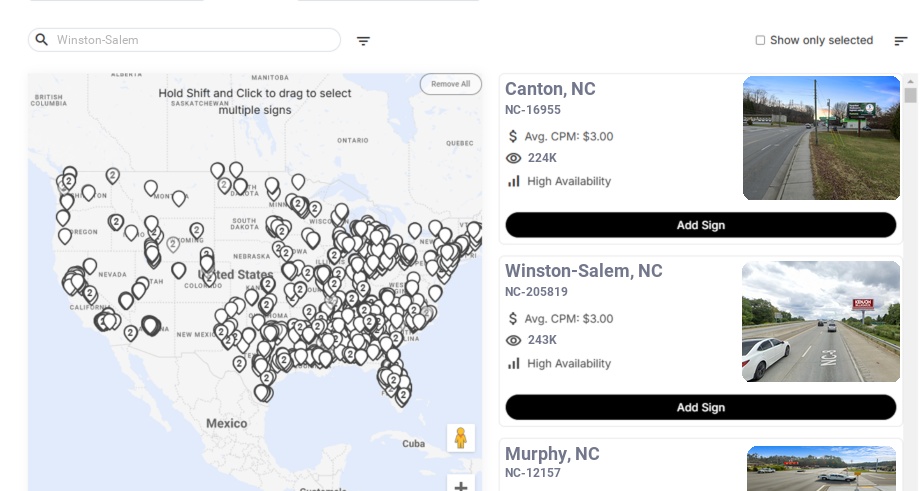
Task: Open the Canton, NC billboard photo
Action: coord(821,138)
